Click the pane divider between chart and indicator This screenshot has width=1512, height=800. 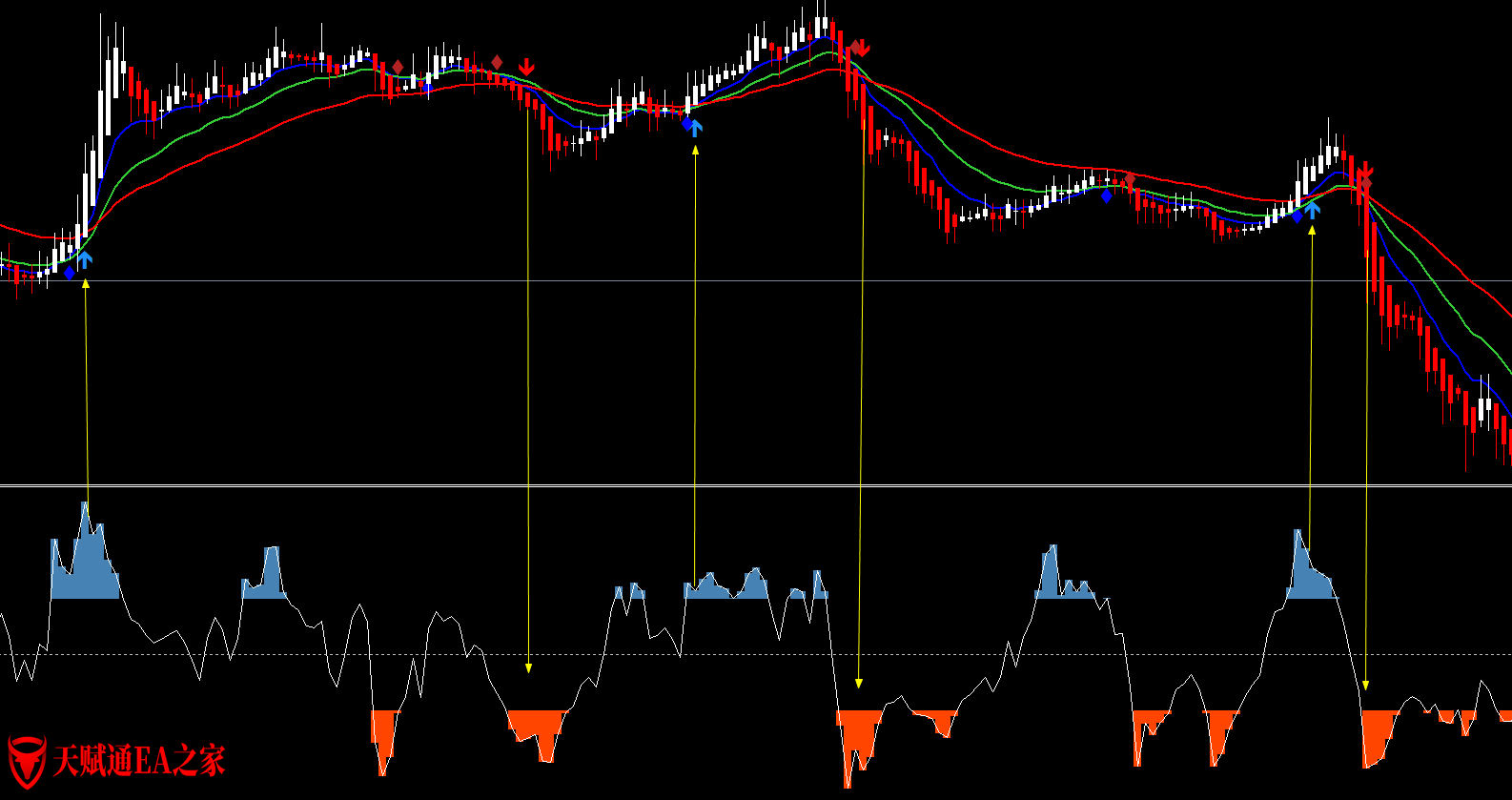[x=756, y=486]
